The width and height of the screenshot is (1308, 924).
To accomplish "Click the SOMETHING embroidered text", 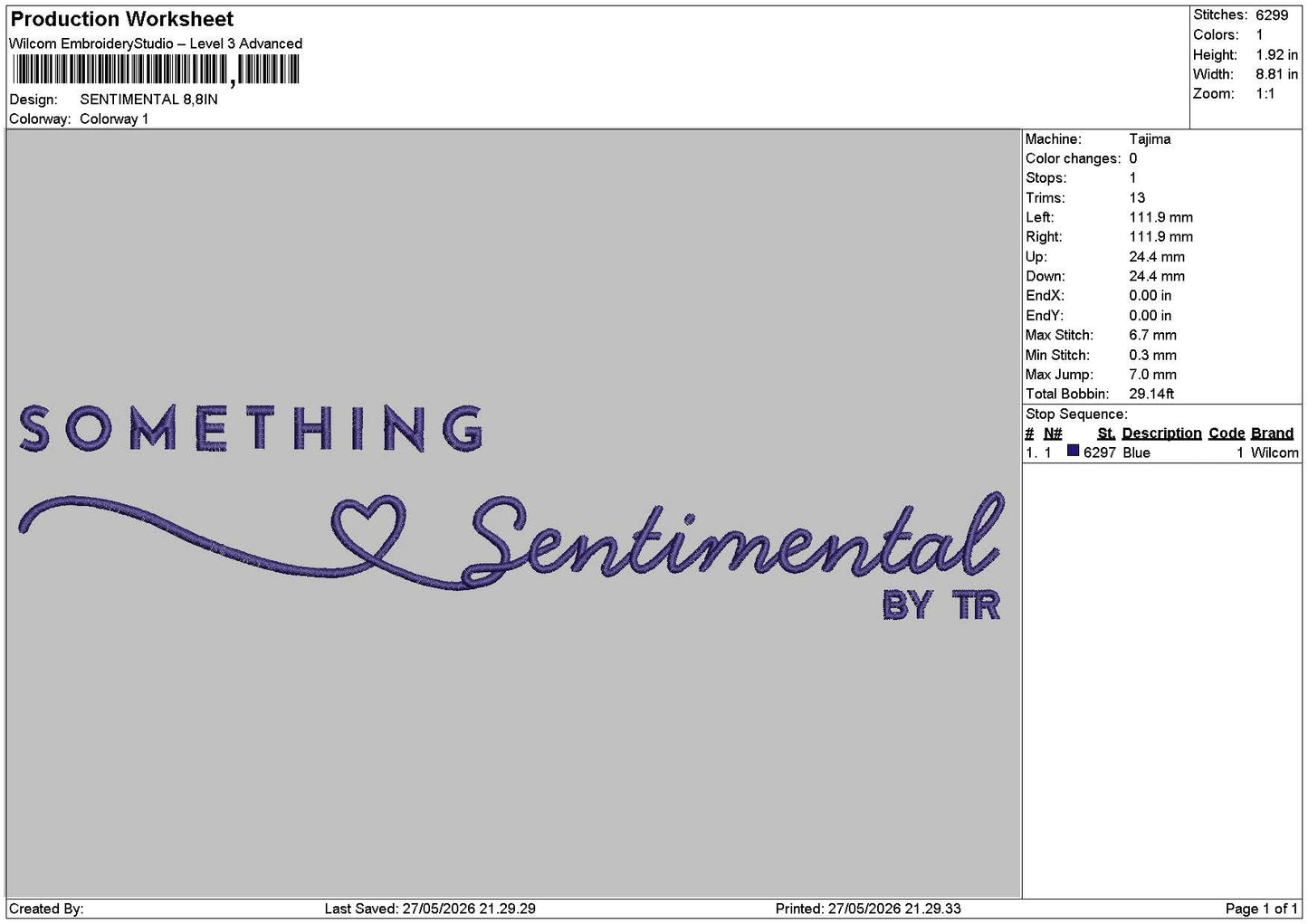I will 251,428.
